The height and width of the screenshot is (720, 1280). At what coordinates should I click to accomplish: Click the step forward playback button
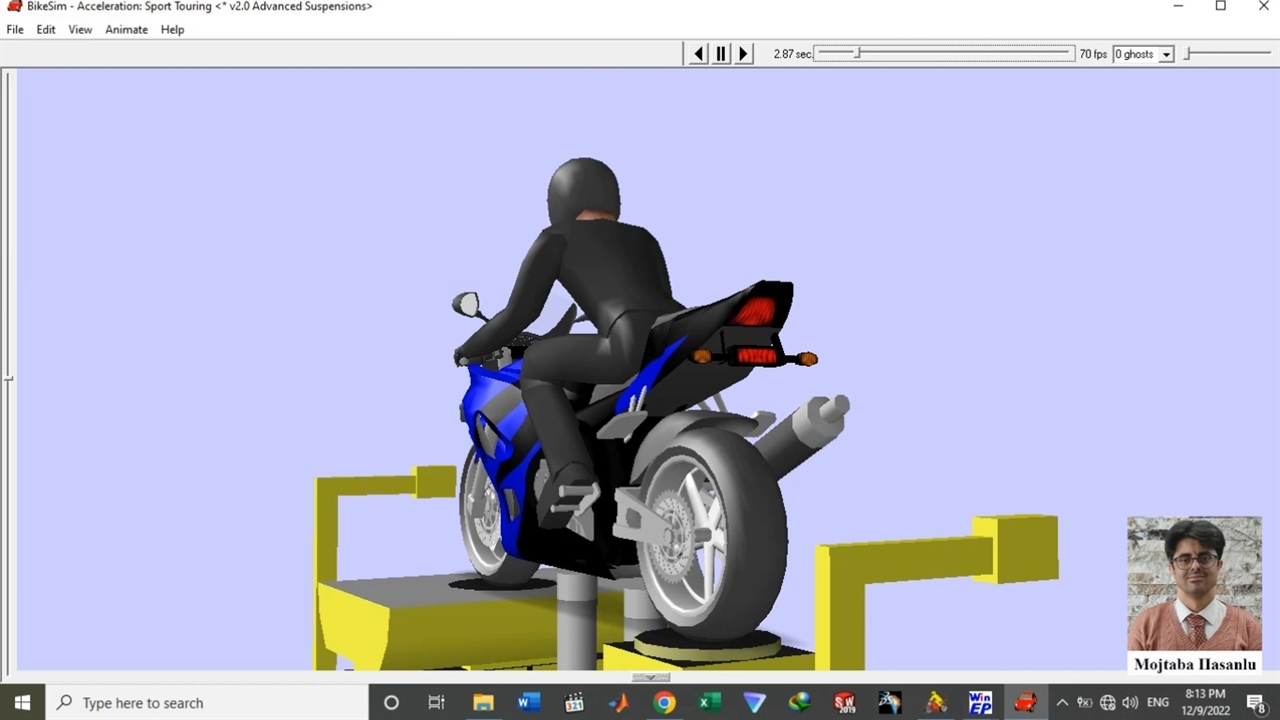point(743,54)
